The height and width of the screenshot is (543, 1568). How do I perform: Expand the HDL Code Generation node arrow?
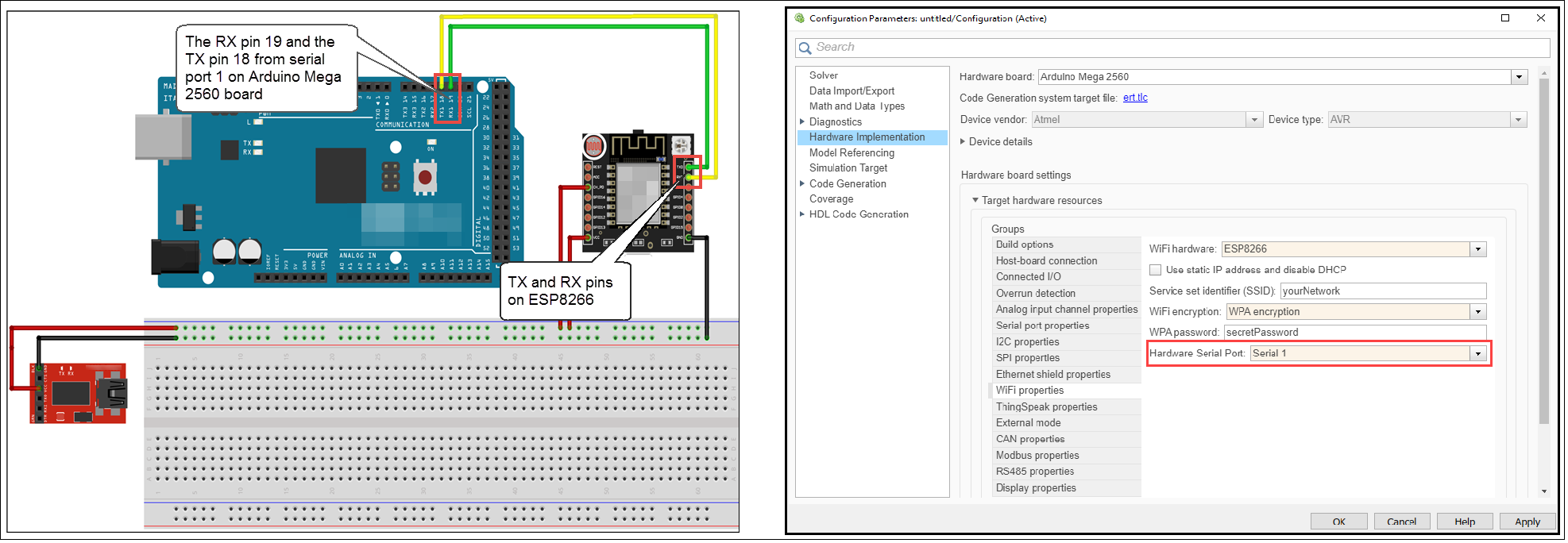802,214
